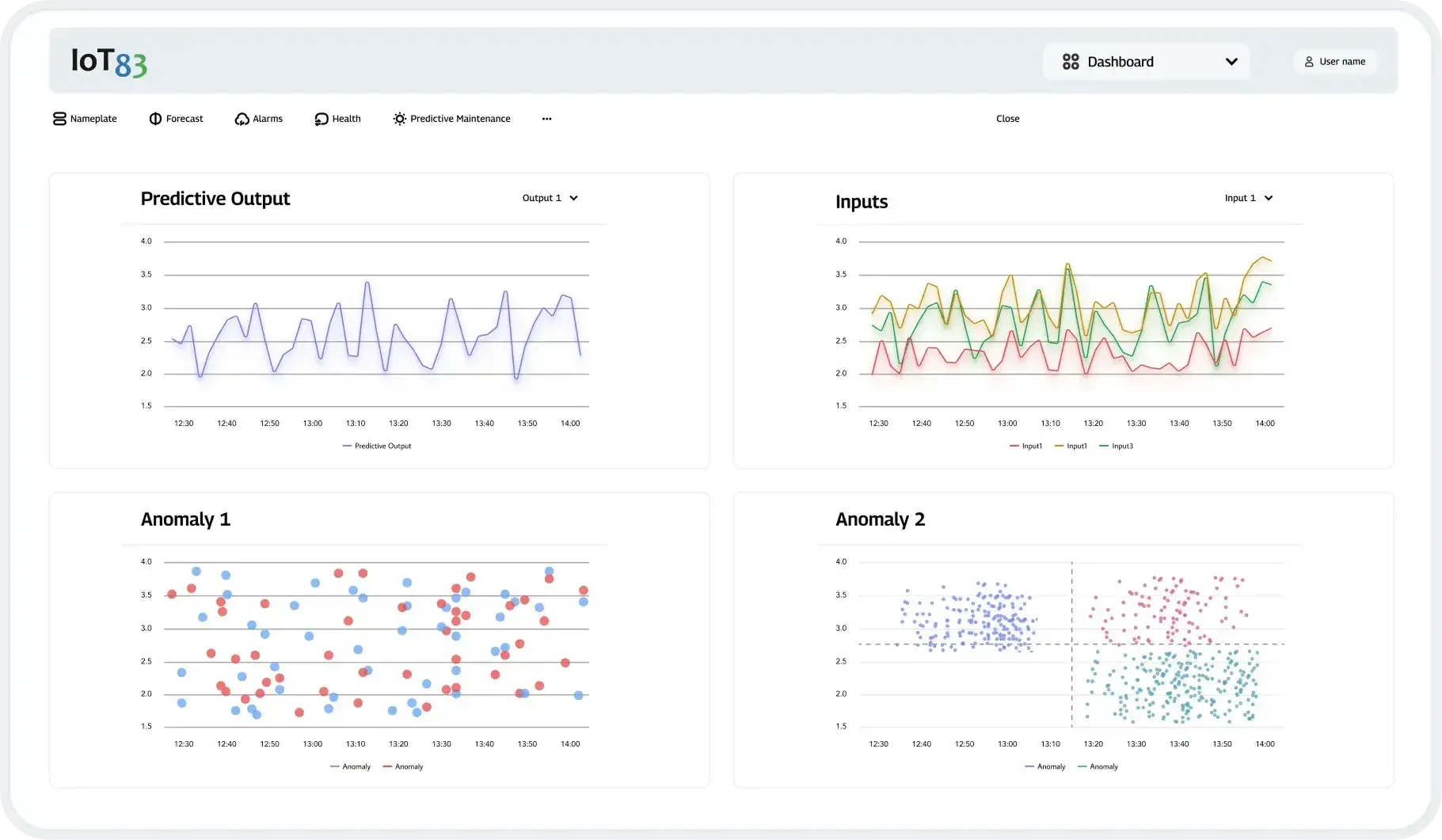Click the Close button
Viewport: 1442px width, 840px height.
click(1007, 119)
